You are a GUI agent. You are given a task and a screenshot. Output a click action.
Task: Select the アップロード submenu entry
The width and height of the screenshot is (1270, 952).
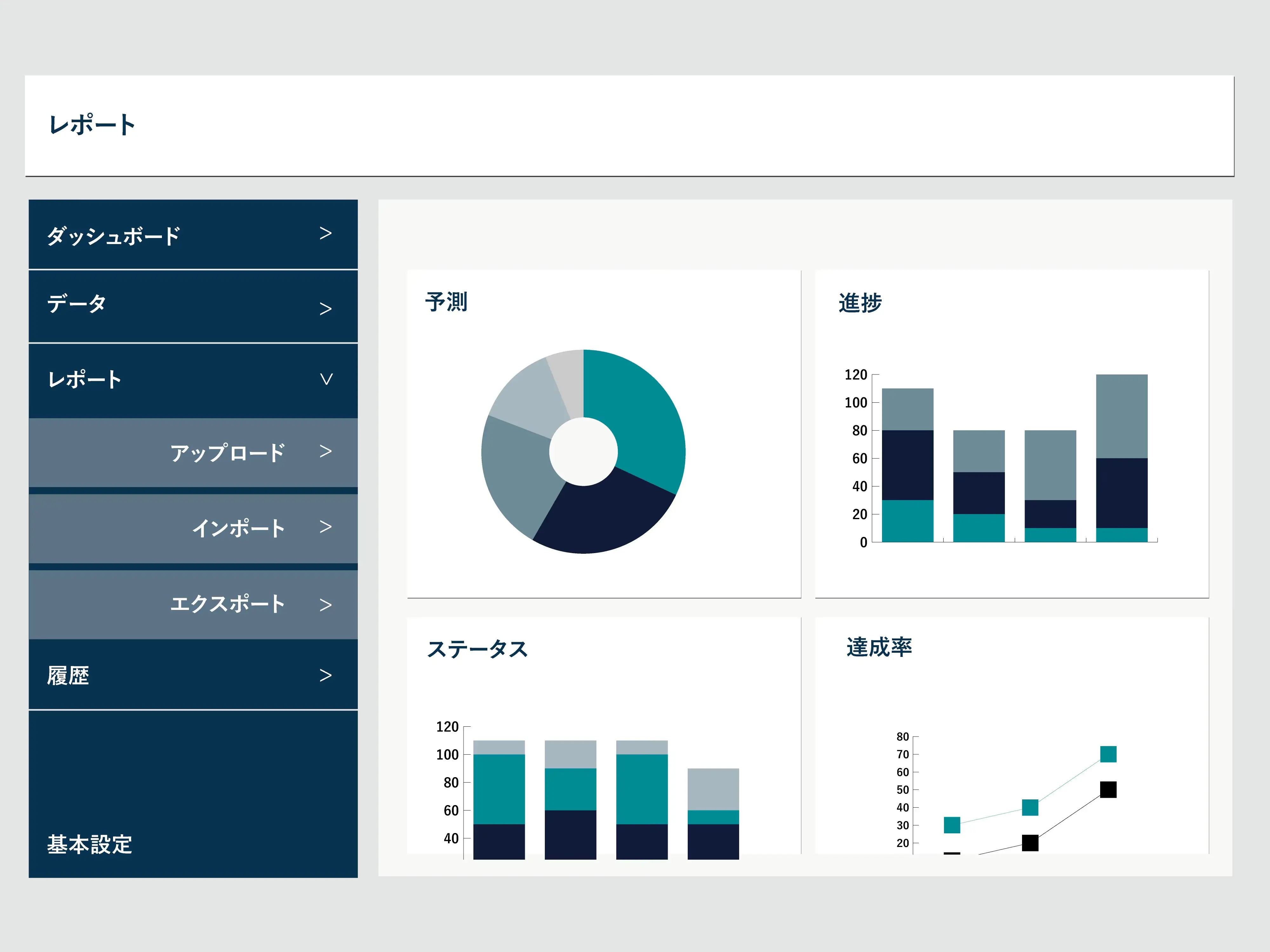pos(227,453)
